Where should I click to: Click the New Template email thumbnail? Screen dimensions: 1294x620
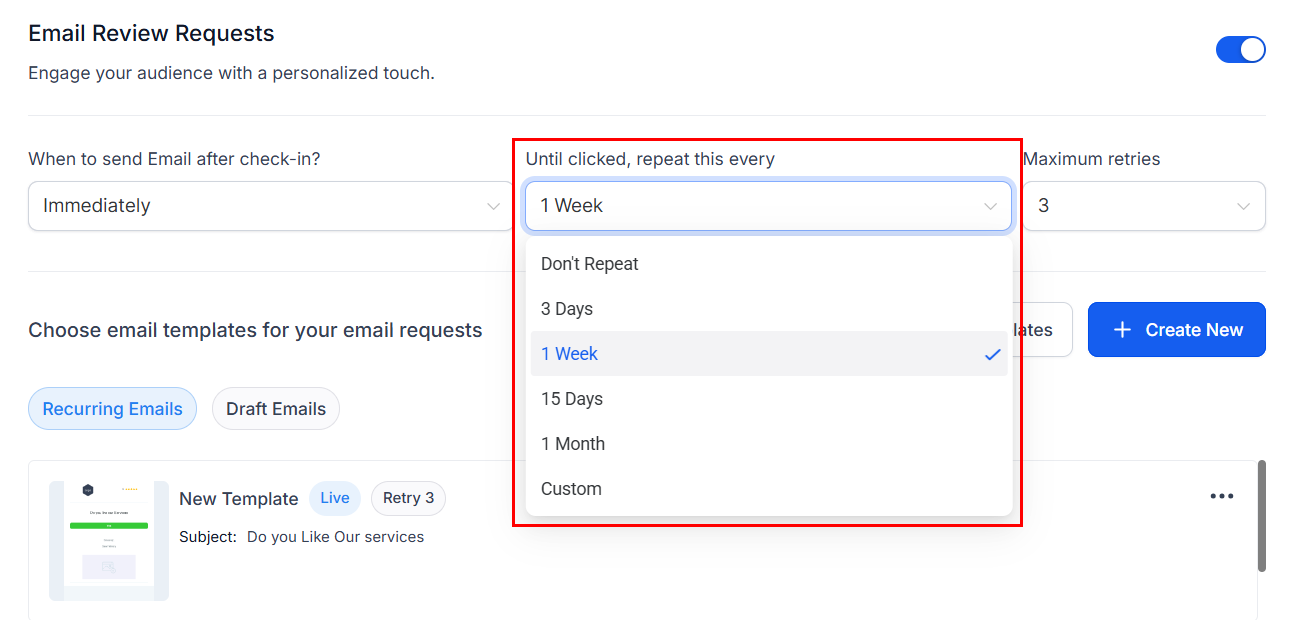(x=109, y=541)
